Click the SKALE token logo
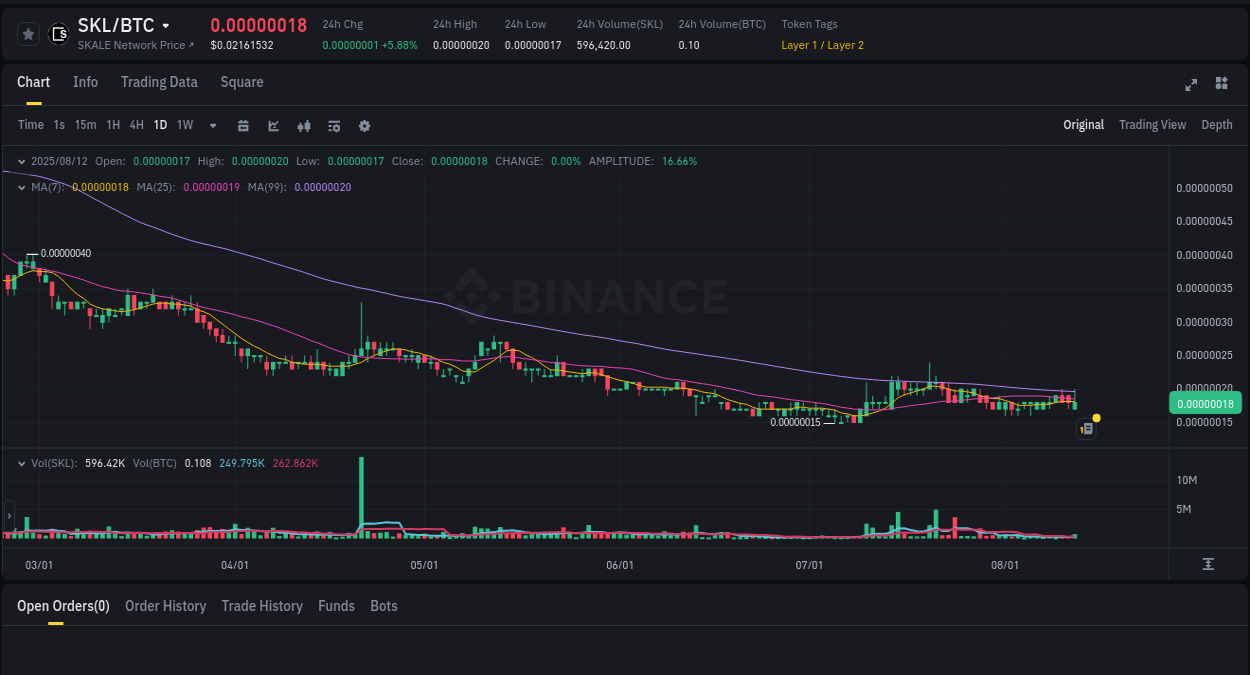 click(58, 33)
